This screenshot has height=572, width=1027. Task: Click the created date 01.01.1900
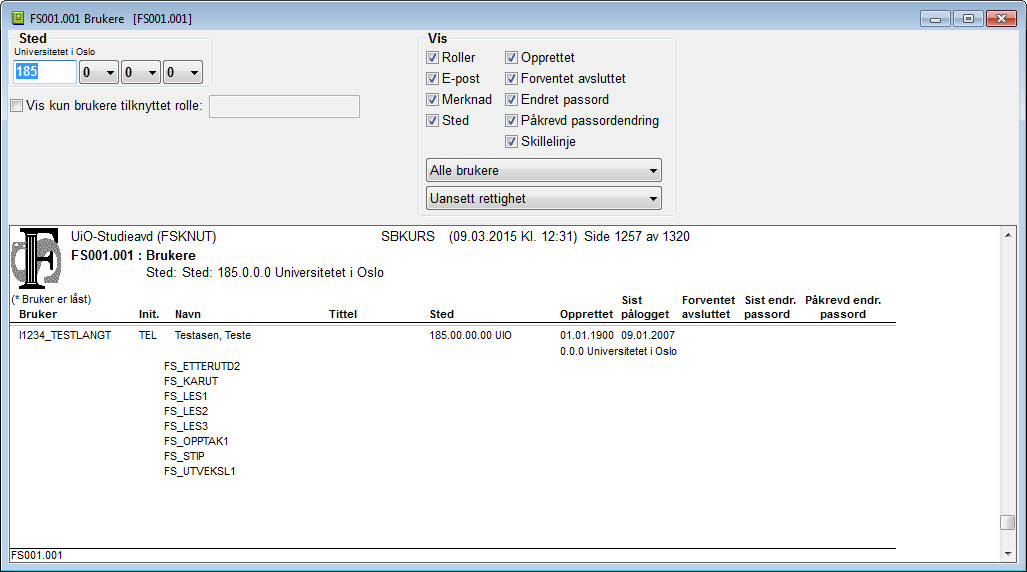point(587,335)
